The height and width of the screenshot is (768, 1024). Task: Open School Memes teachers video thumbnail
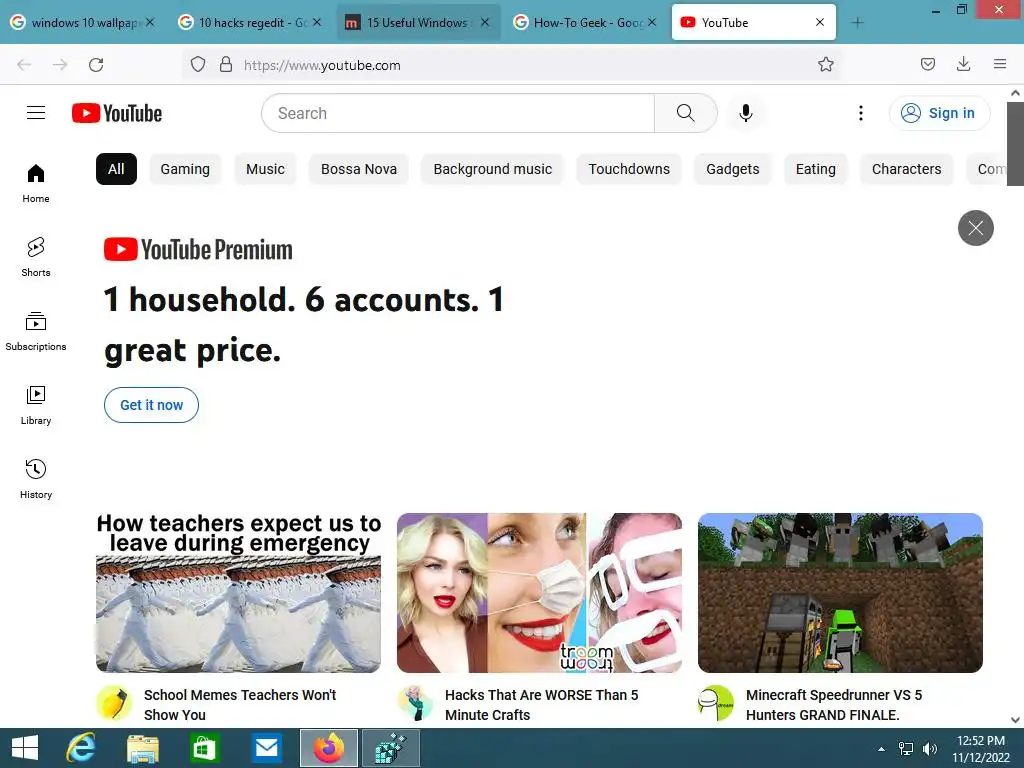(238, 593)
